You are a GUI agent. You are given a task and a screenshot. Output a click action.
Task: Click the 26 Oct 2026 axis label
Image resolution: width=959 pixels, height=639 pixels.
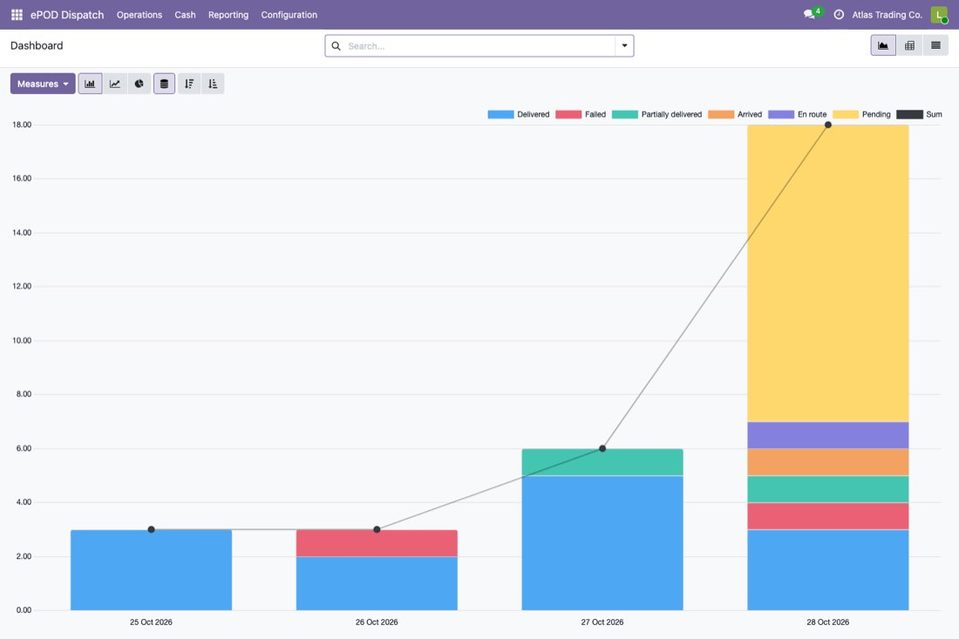[x=377, y=622]
